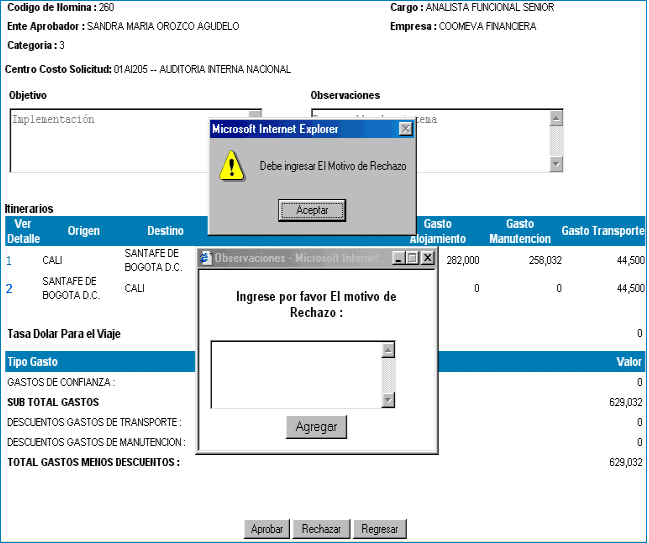Image resolution: width=649 pixels, height=543 pixels.
Task: Focus the motivo de rechazo text area
Action: [x=295, y=374]
